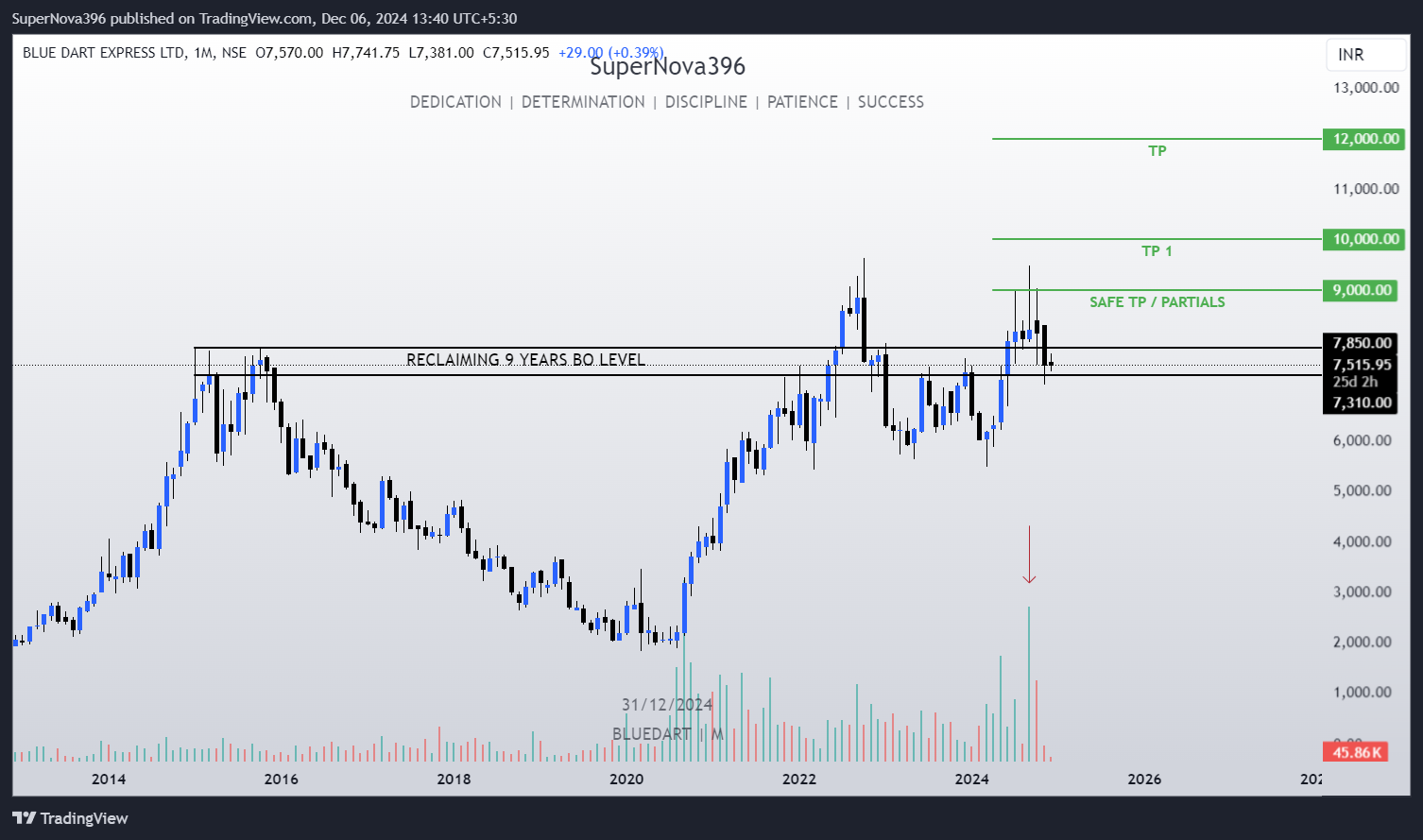Click the 11,000.00 price axis tick

point(1365,189)
